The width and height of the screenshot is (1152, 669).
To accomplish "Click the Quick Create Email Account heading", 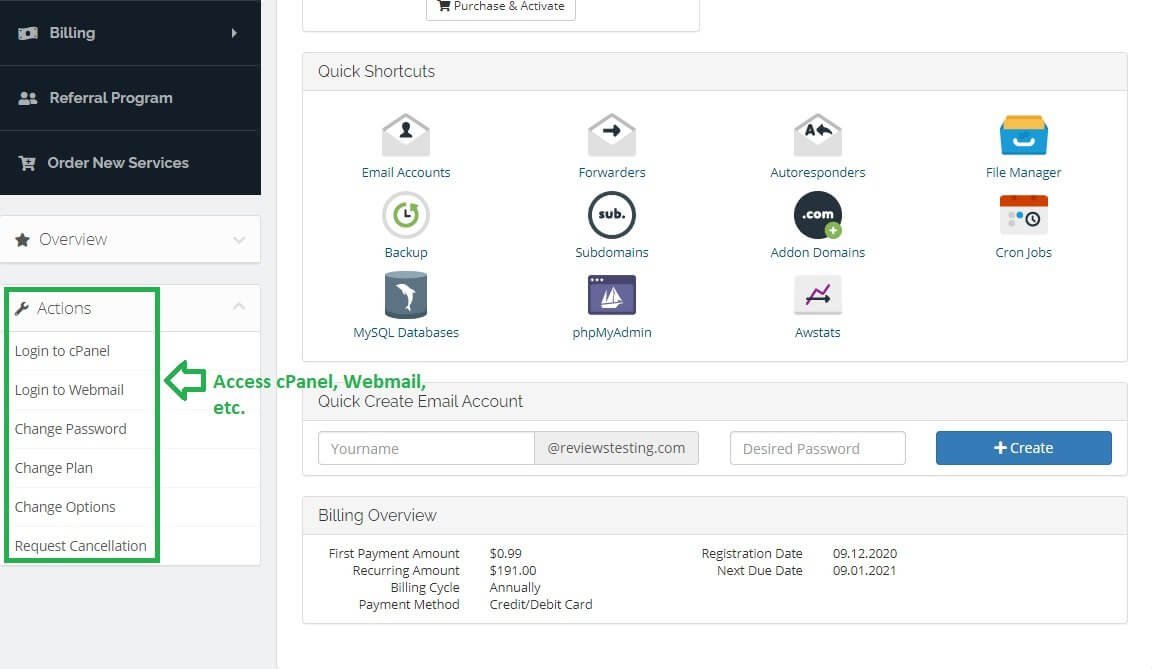I will pyautogui.click(x=420, y=402).
